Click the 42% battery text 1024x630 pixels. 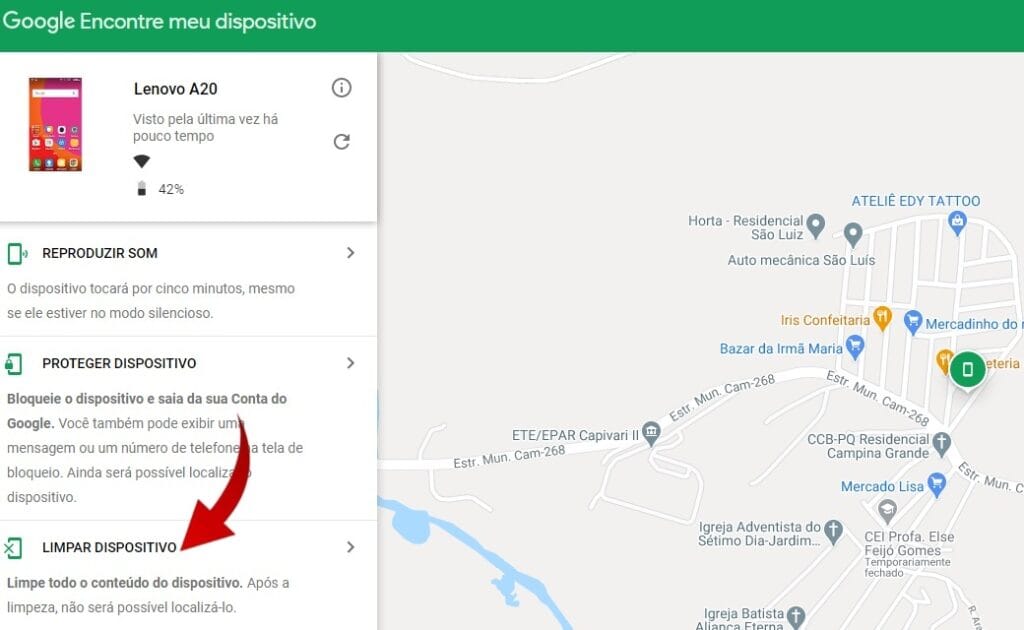(171, 189)
